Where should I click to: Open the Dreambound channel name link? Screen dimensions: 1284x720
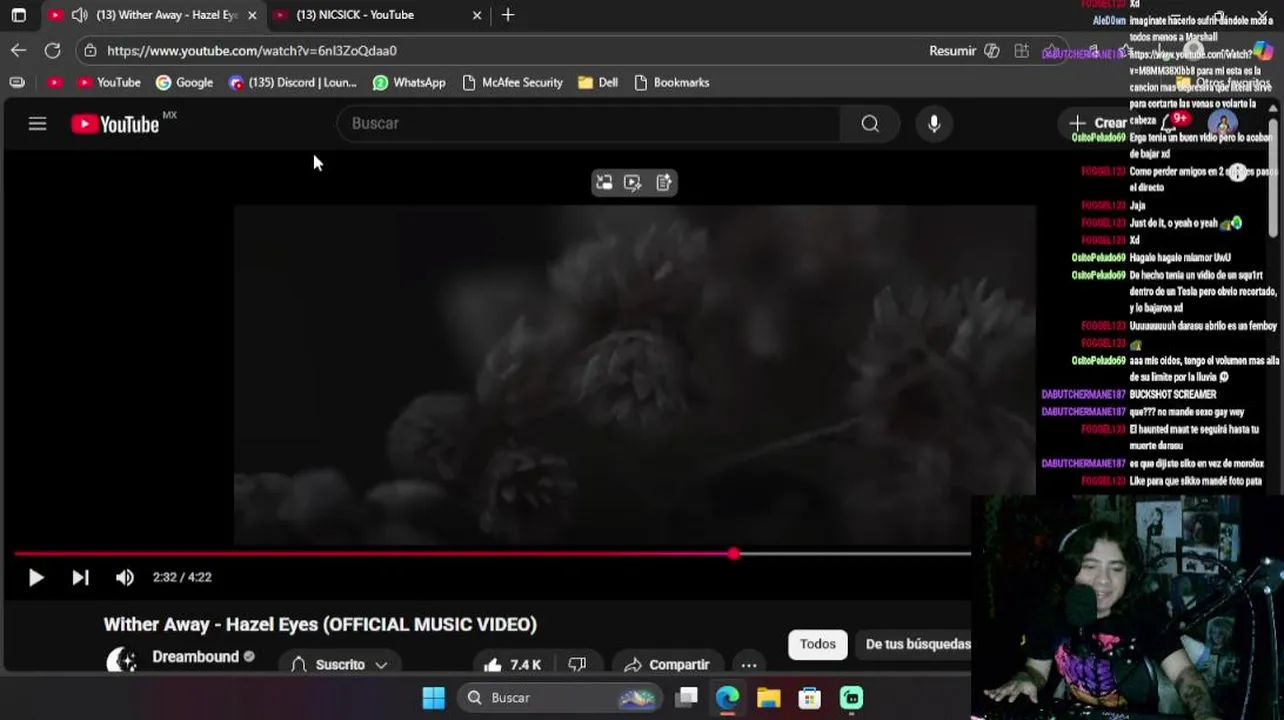point(195,657)
